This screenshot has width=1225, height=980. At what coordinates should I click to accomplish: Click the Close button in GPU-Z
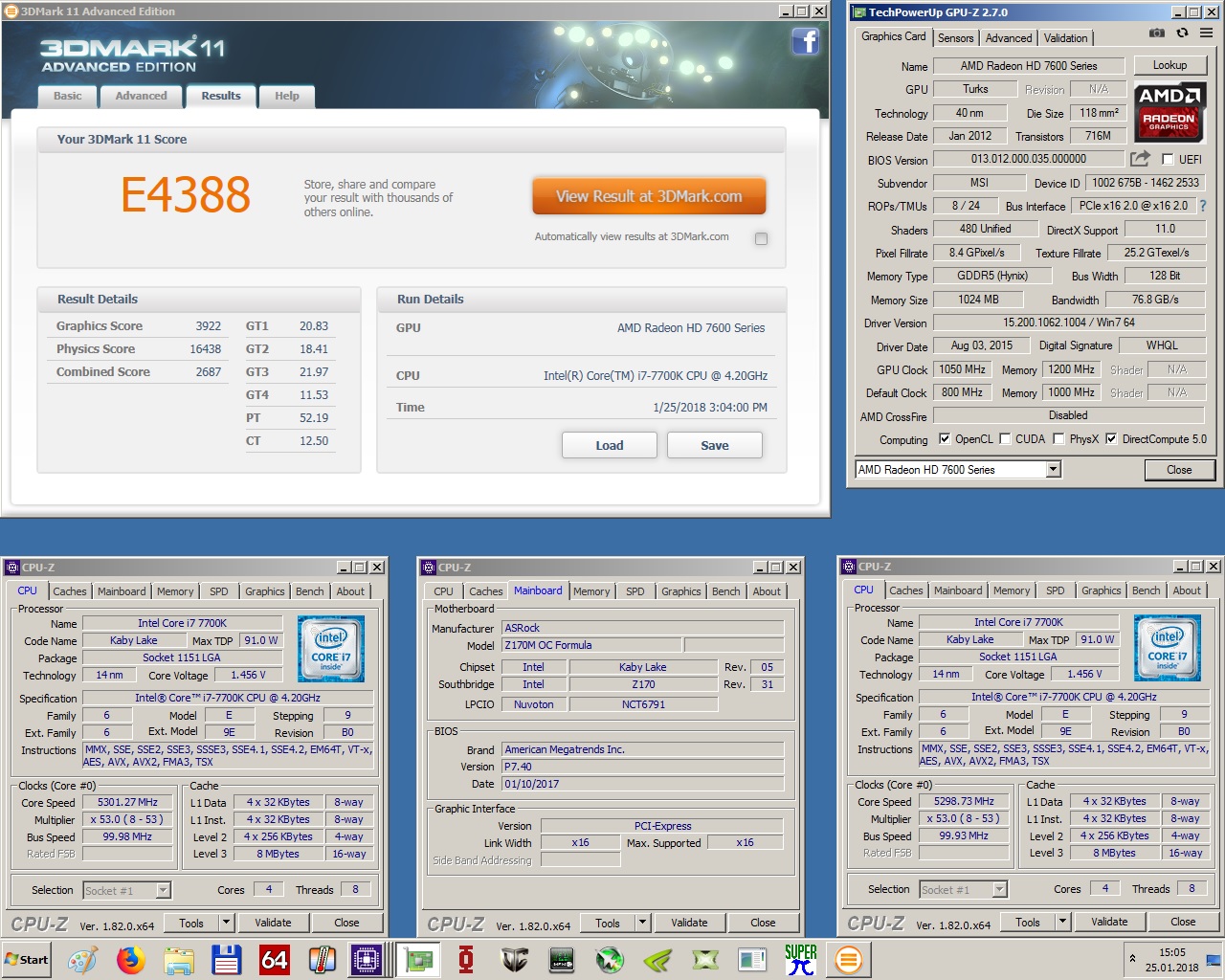click(x=1179, y=470)
